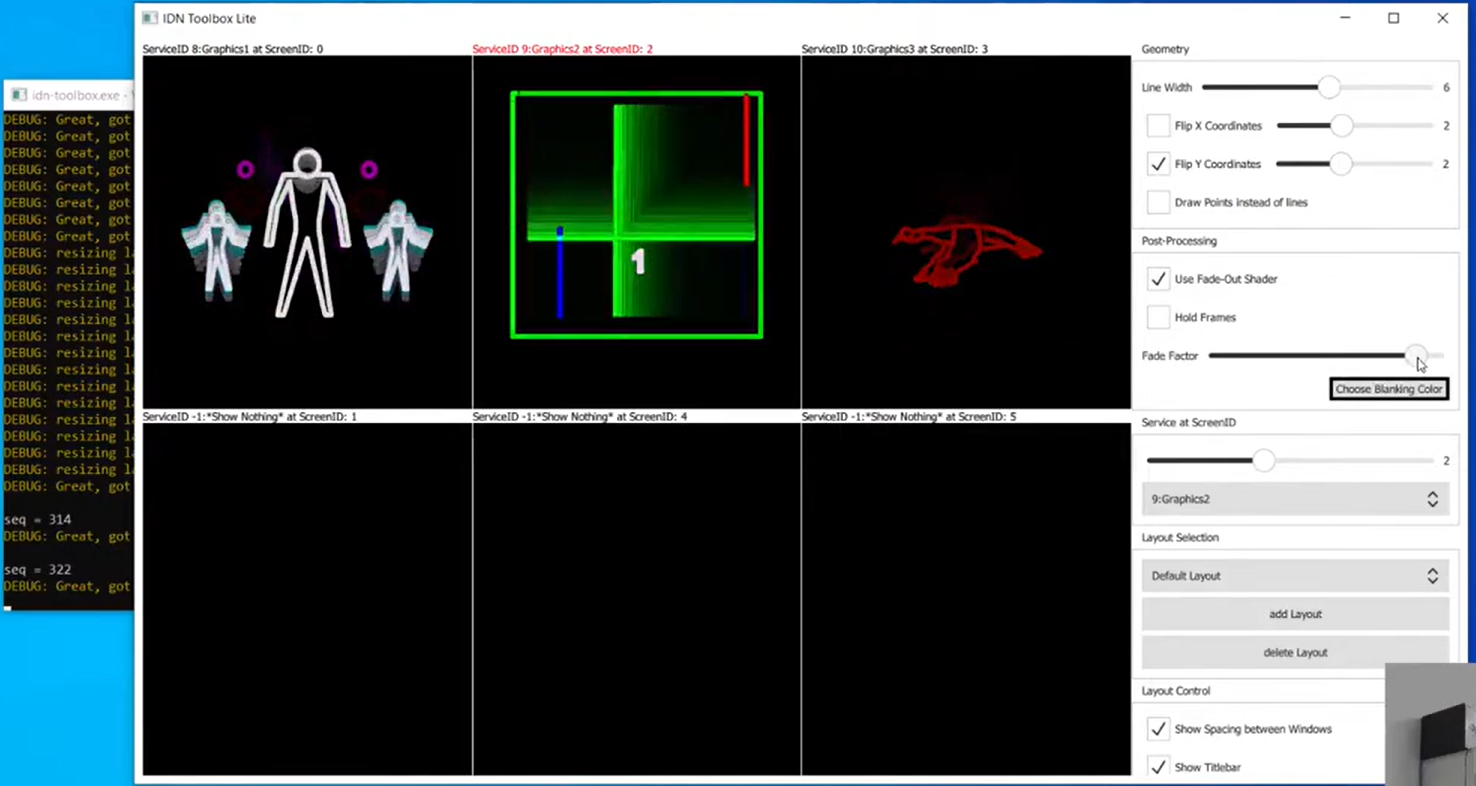Uncheck Flip Y Coordinates checkbox
The height and width of the screenshot is (786, 1476).
pyautogui.click(x=1158, y=164)
